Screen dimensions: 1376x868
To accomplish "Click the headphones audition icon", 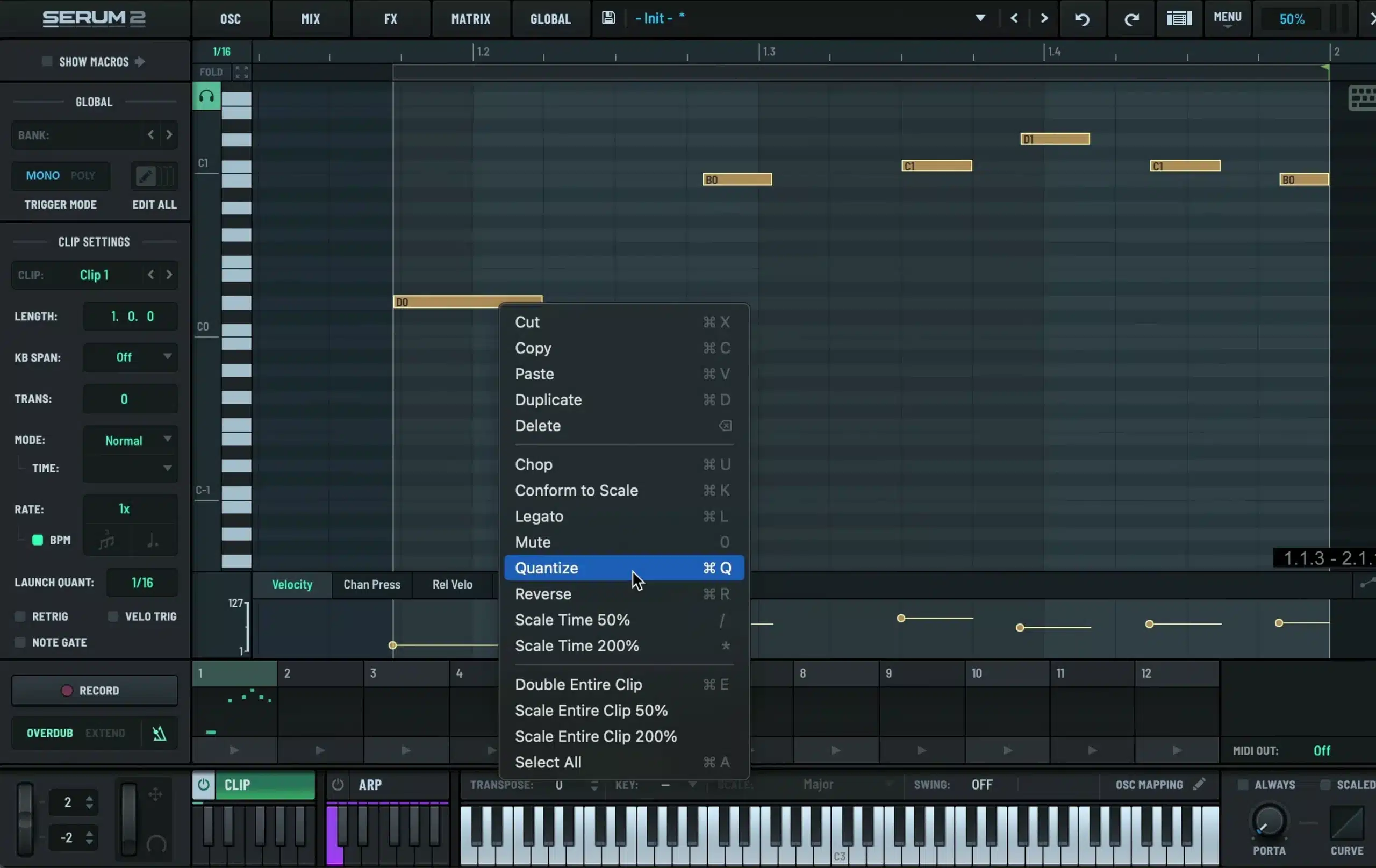I will pyautogui.click(x=206, y=96).
